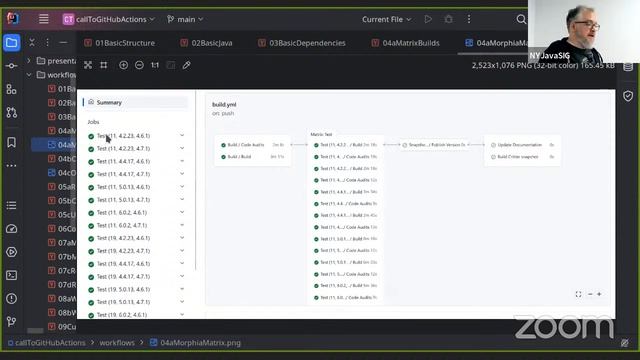Toggle the grid in image viewer toolbar
The image size is (640, 360).
104,65
